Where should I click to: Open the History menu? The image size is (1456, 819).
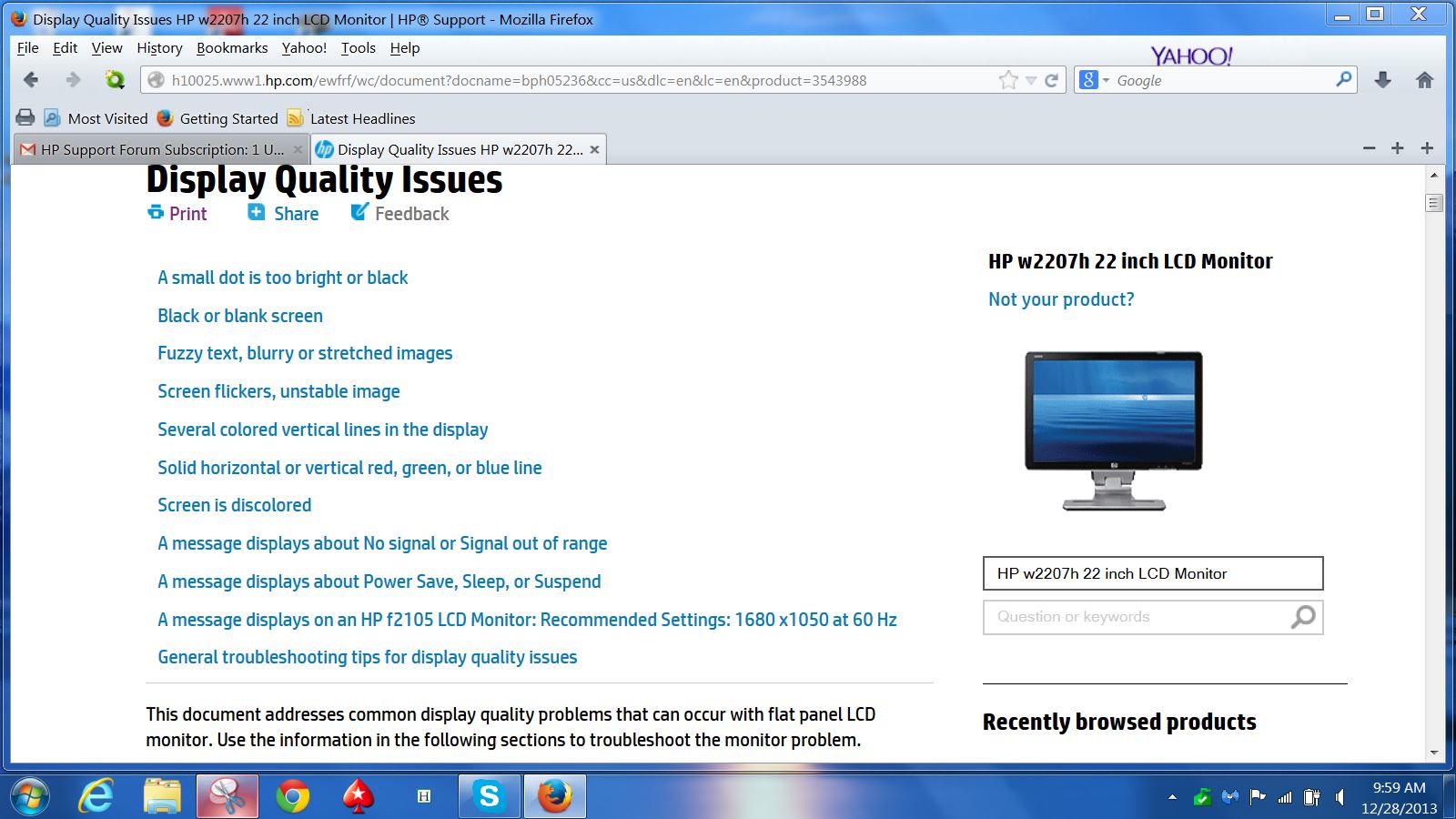click(x=158, y=48)
